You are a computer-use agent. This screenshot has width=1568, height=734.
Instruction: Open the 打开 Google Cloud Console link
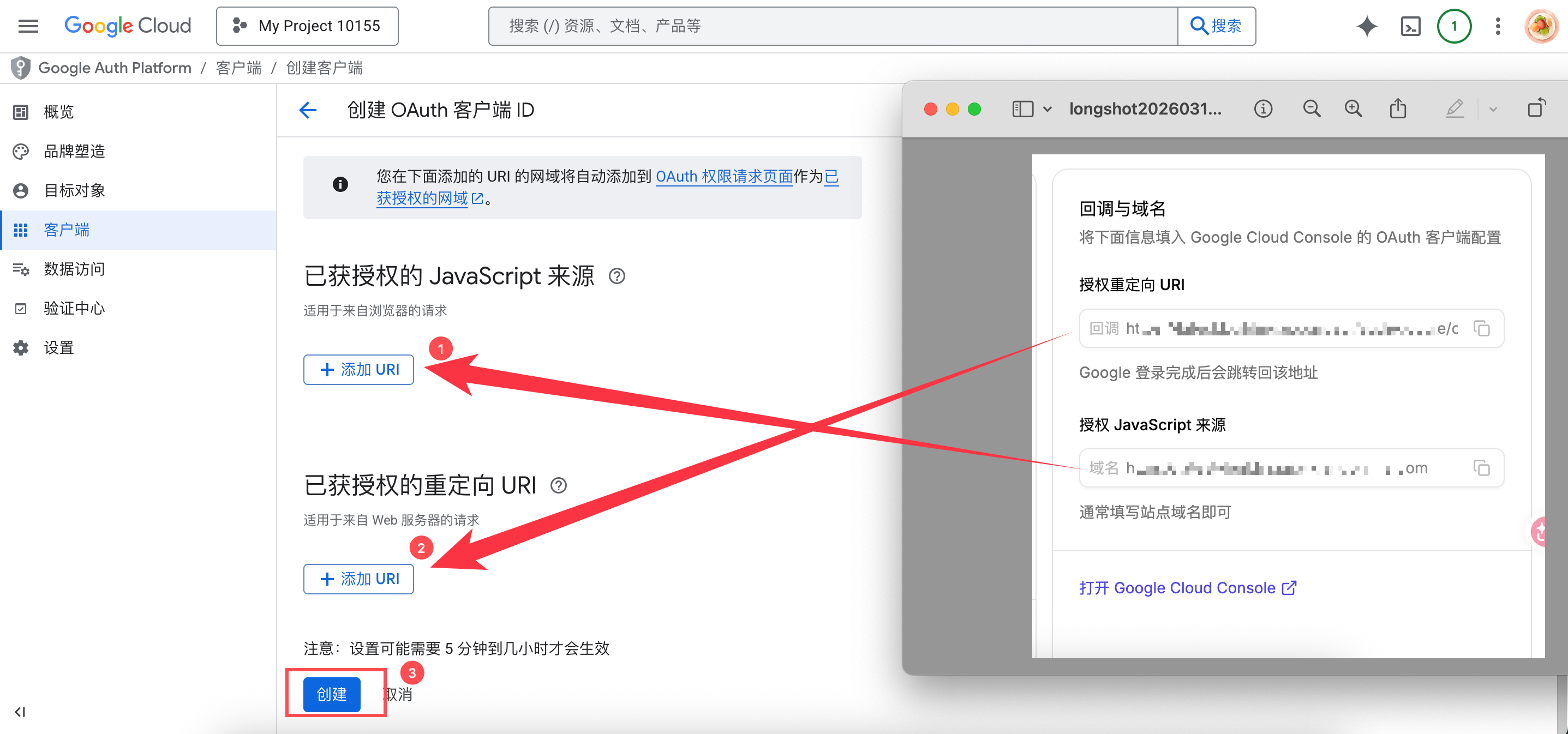pyautogui.click(x=1188, y=588)
